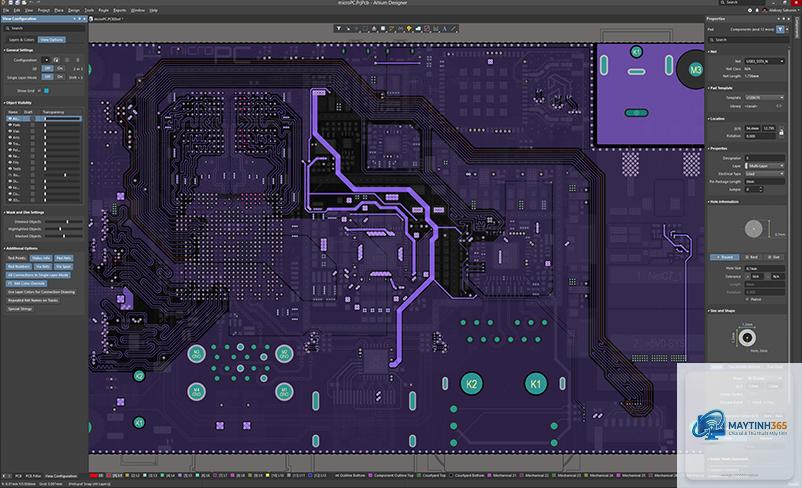802x488 pixels.
Task: Open the Layer dropdown showing Multi-Layer
Action: [x=765, y=166]
